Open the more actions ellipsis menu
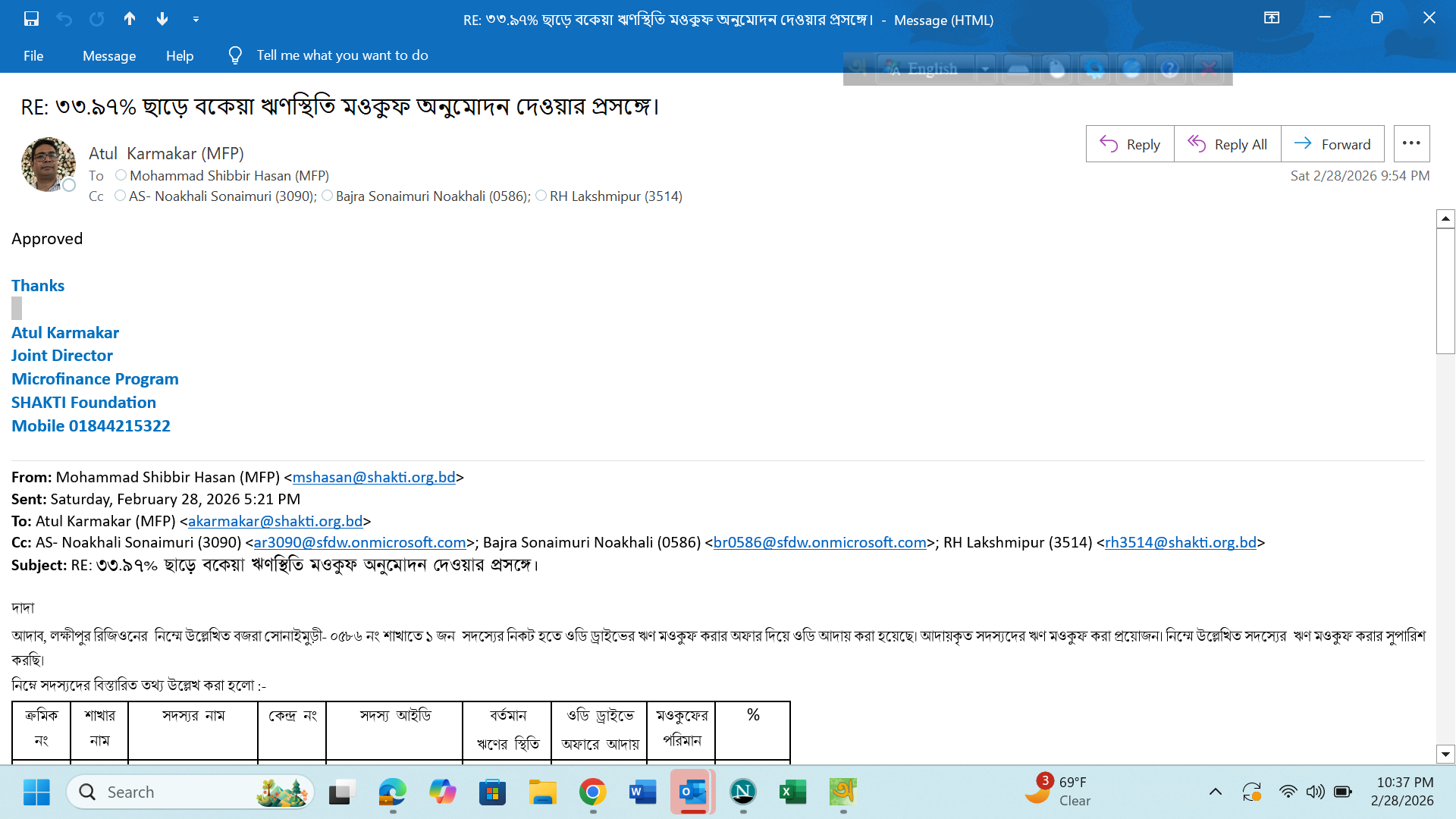Viewport: 1456px width, 819px height. tap(1411, 143)
